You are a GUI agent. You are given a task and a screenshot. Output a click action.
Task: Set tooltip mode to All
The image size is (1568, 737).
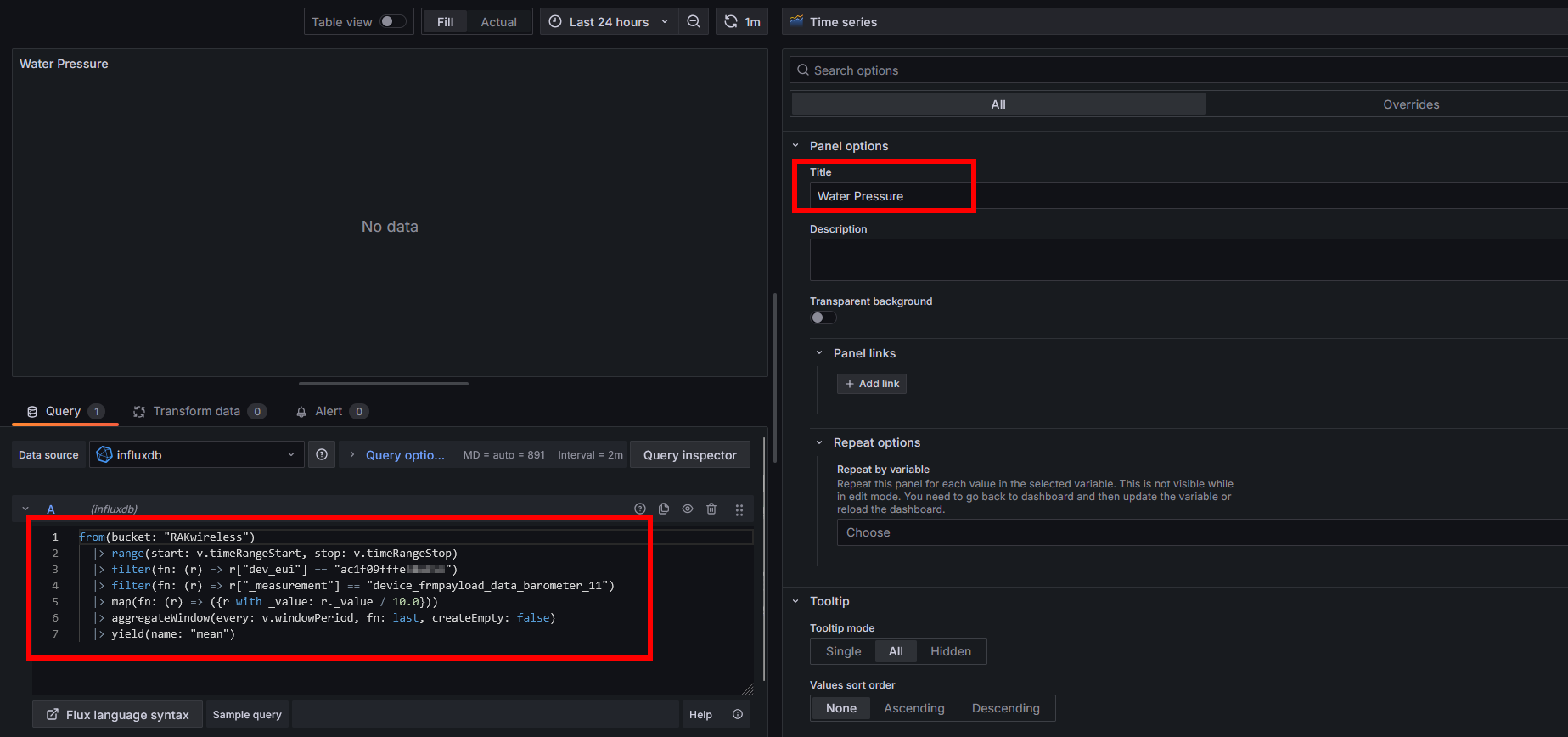click(x=896, y=651)
